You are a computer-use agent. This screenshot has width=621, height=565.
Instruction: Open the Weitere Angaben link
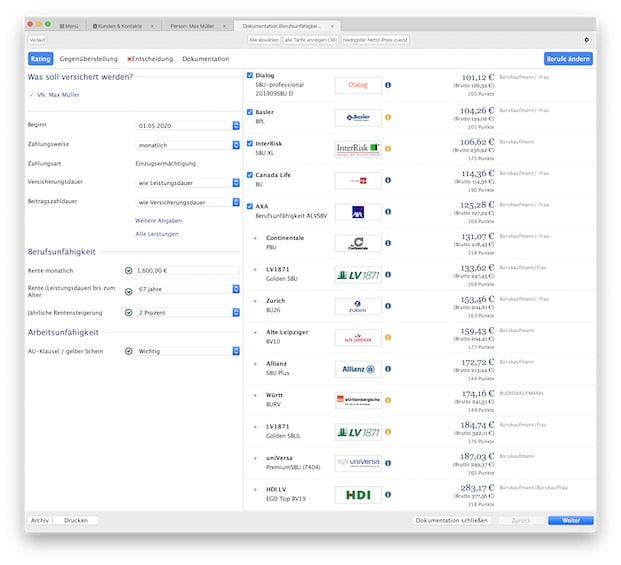click(x=158, y=220)
